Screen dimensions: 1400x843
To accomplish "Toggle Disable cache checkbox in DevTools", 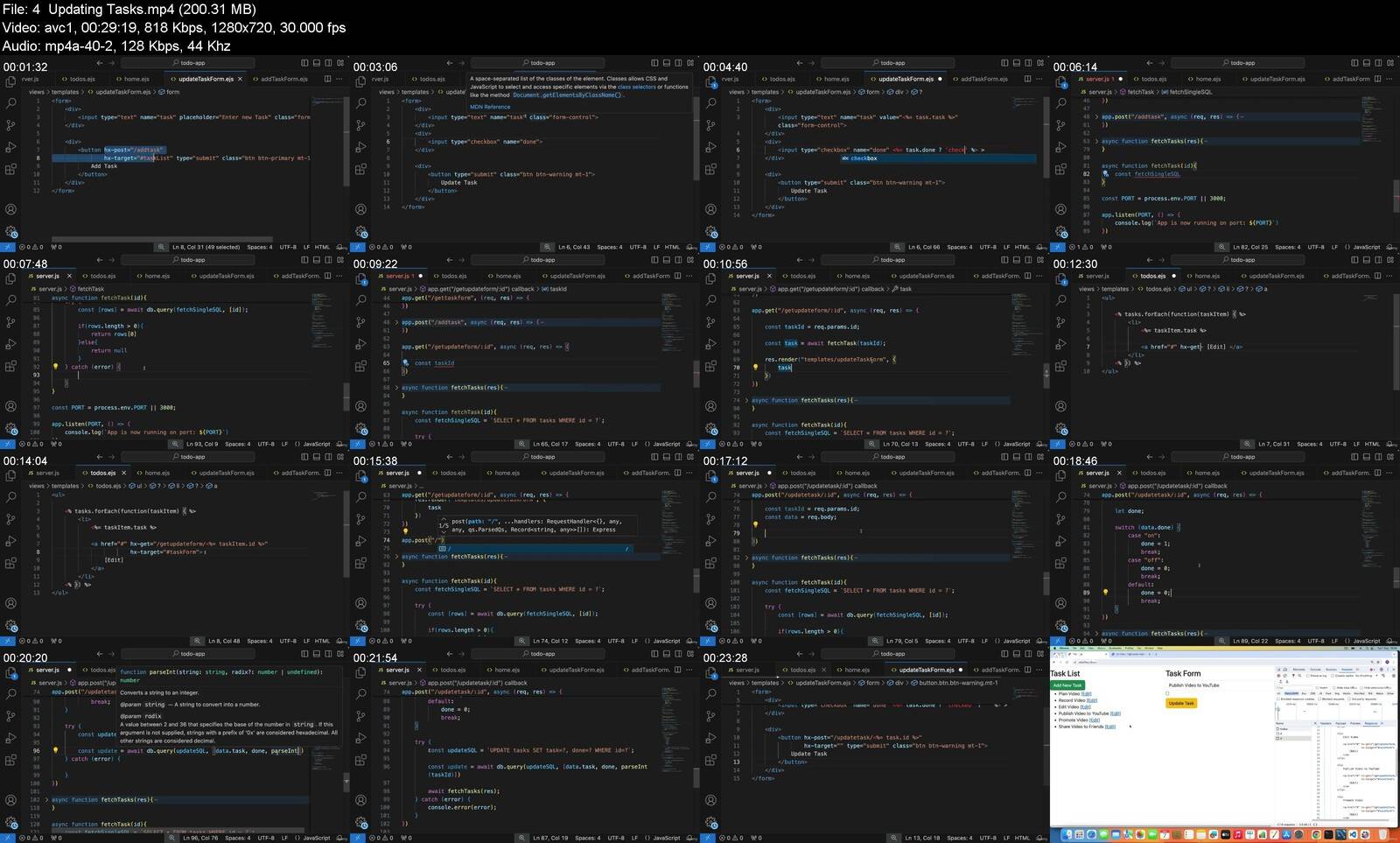I will click(1333, 676).
